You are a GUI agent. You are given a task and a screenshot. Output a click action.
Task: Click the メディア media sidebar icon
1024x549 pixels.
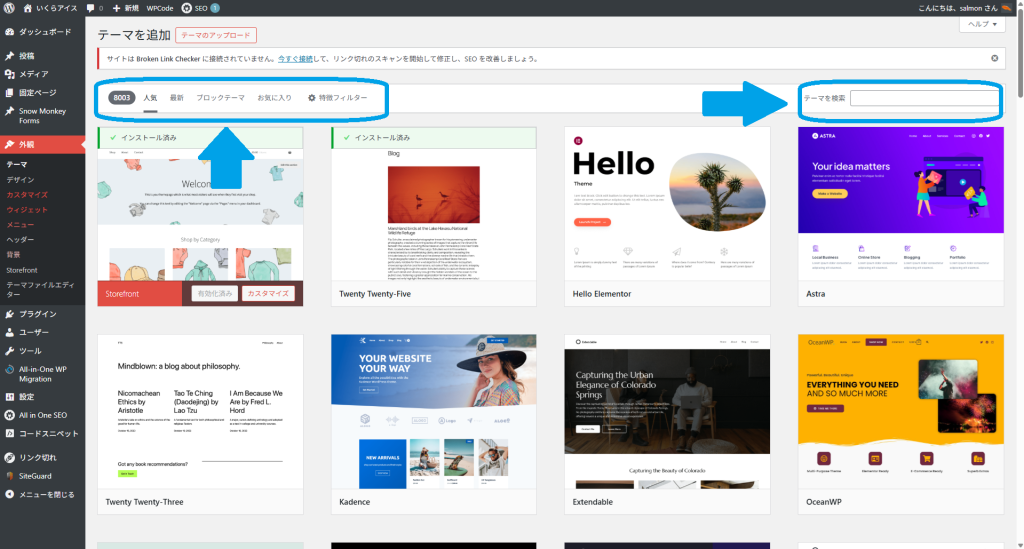[x=9, y=74]
